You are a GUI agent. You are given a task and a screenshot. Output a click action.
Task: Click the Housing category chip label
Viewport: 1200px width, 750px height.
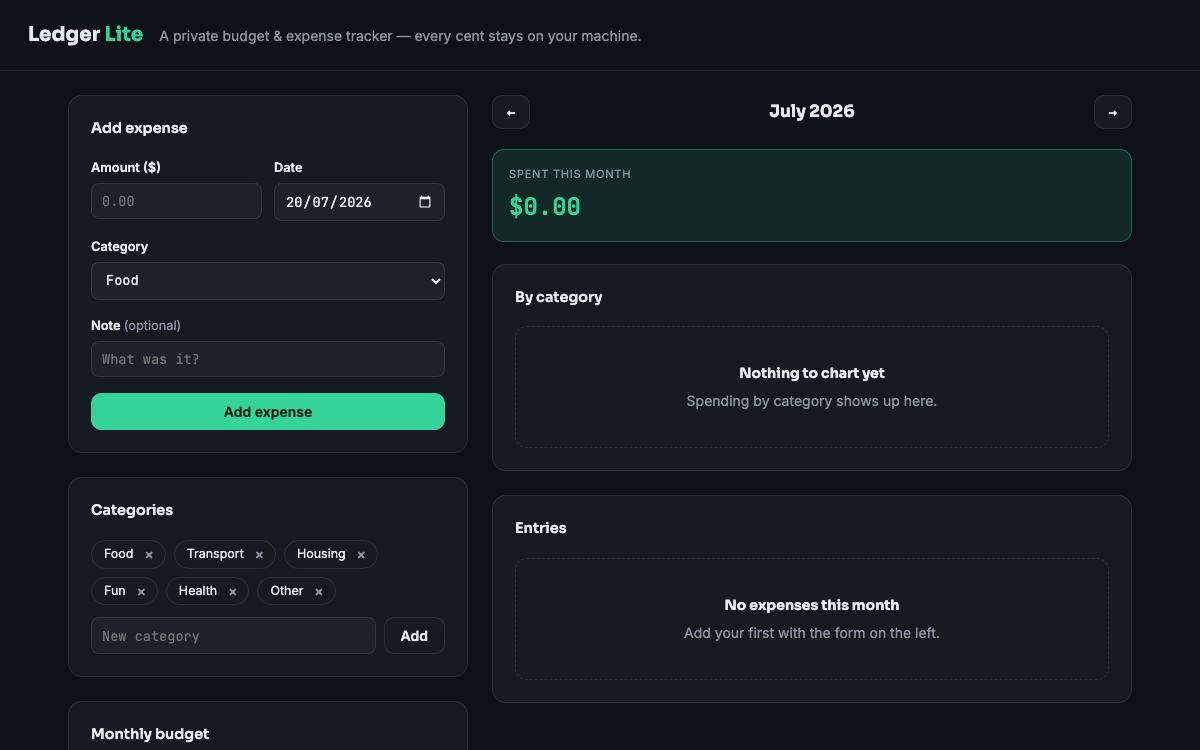[x=321, y=554]
